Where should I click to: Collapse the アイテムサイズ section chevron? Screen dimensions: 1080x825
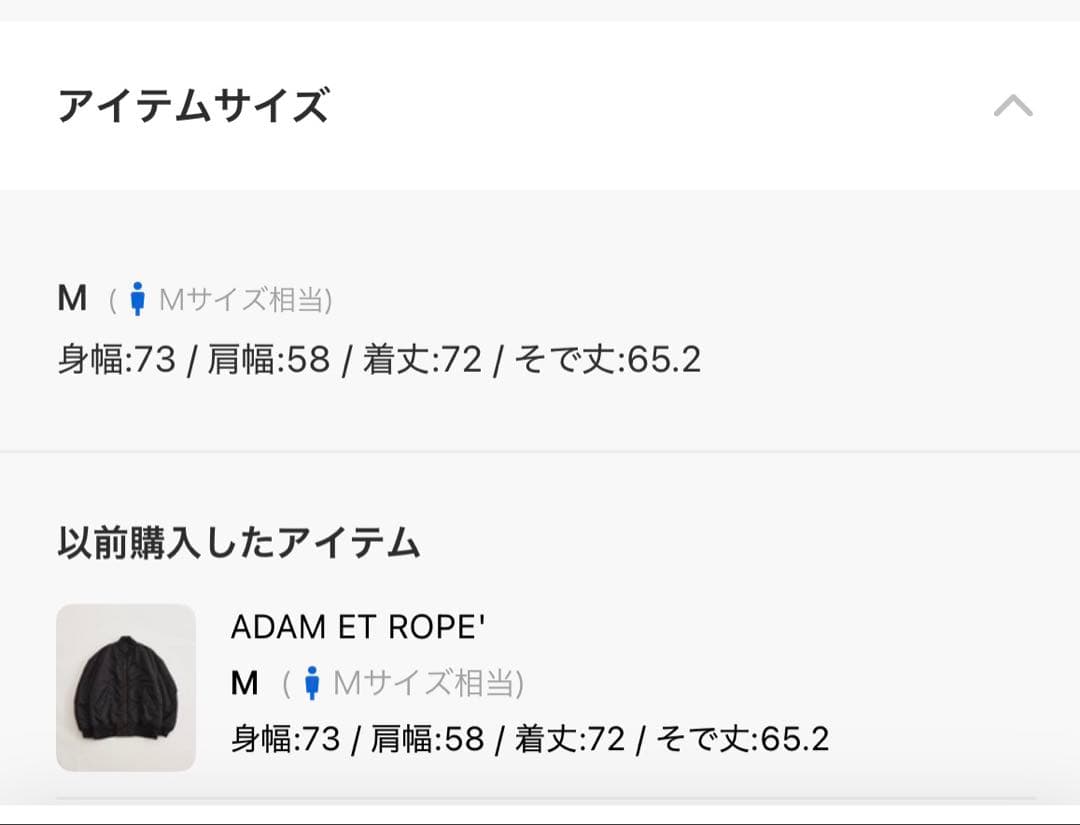pyautogui.click(x=1012, y=106)
